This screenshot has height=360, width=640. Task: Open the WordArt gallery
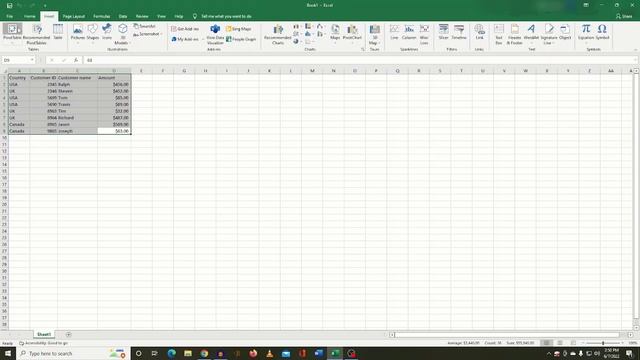(x=531, y=33)
